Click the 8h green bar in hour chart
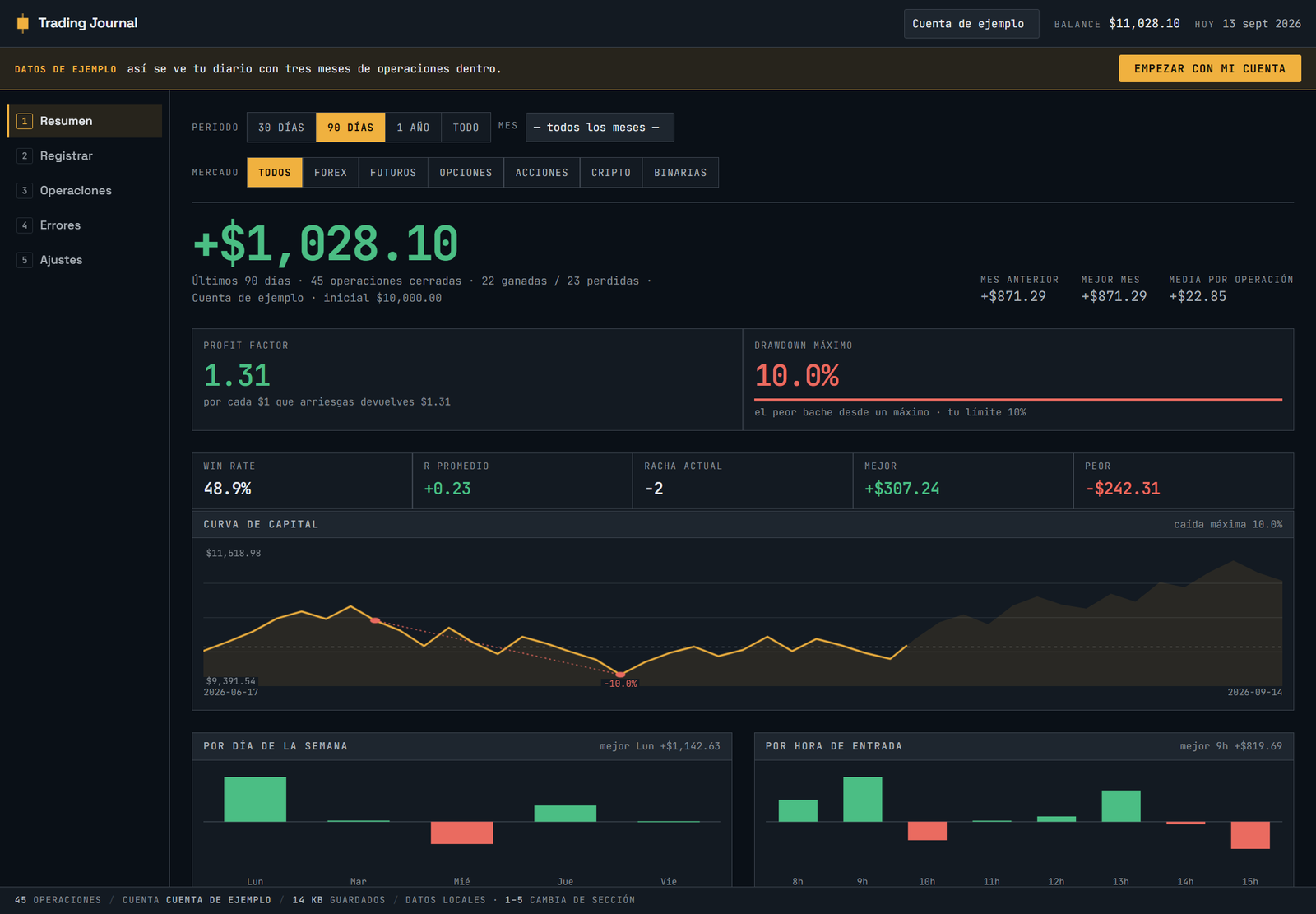Viewport: 1316px width, 914px height. click(x=798, y=810)
